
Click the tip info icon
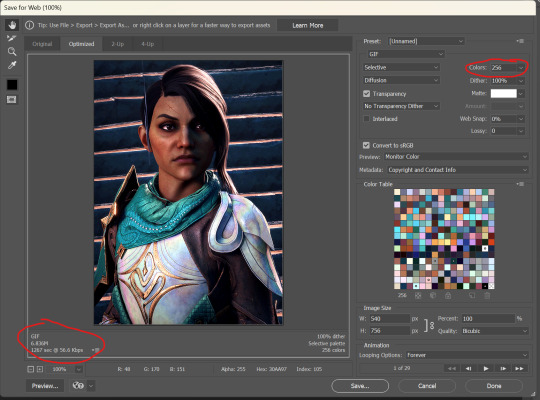(30, 25)
